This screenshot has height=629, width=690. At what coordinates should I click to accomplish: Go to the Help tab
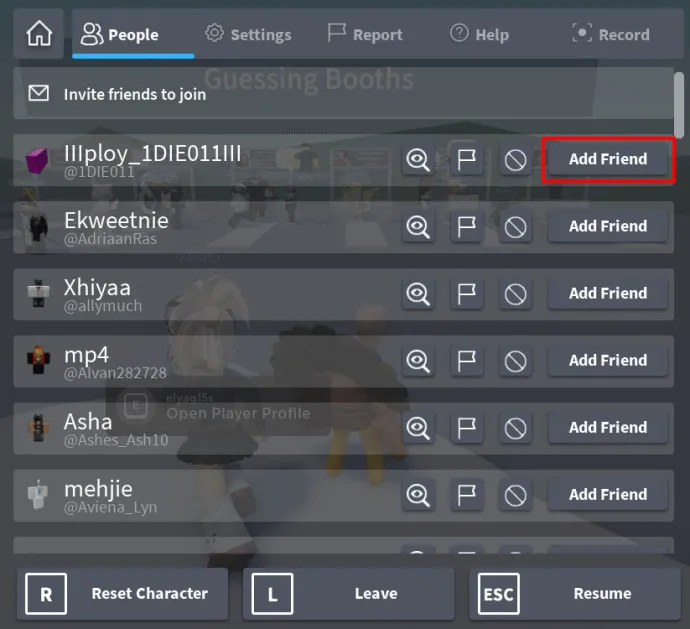pyautogui.click(x=479, y=34)
